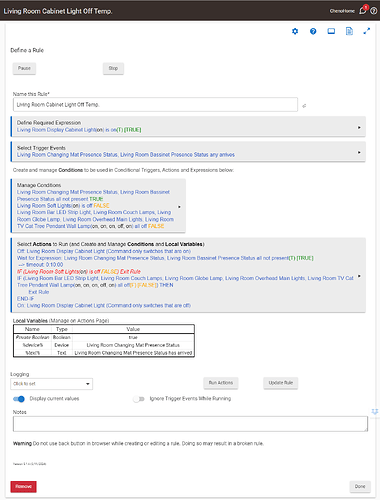Click the red 'IF (Living Room Soft Lights' line
380x500 pixels.
[x=79, y=272]
